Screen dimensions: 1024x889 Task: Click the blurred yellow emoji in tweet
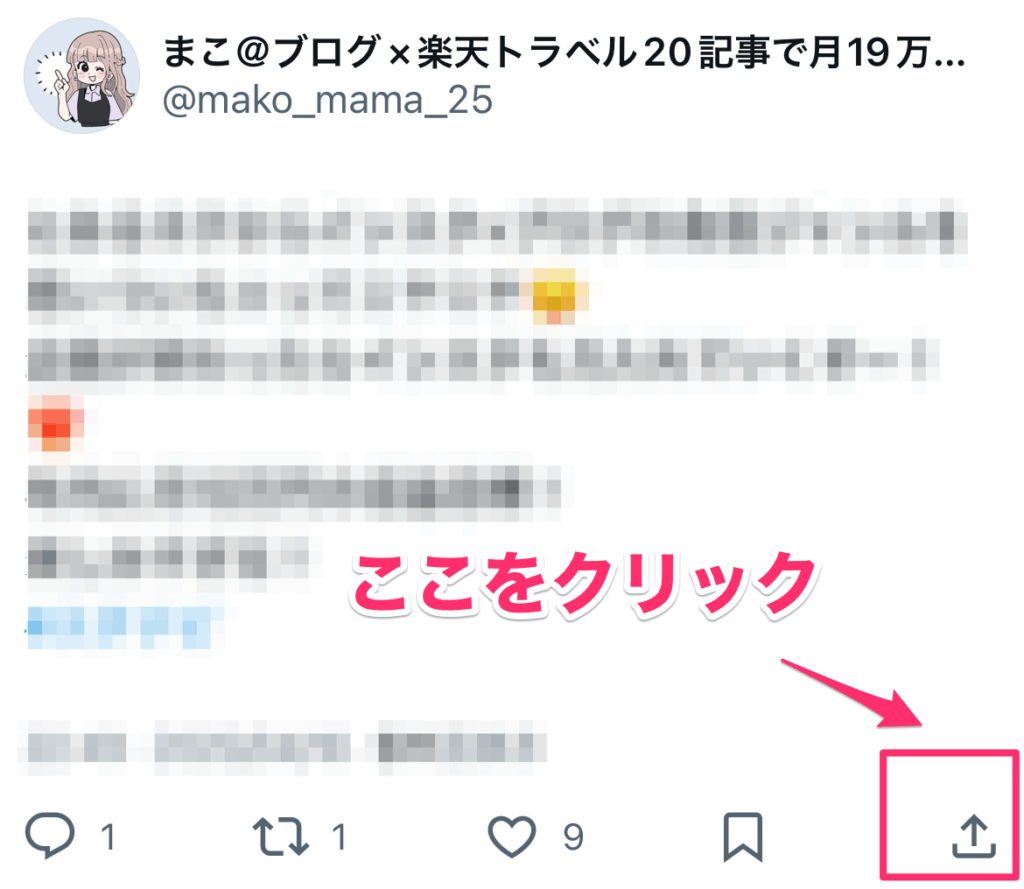click(554, 295)
